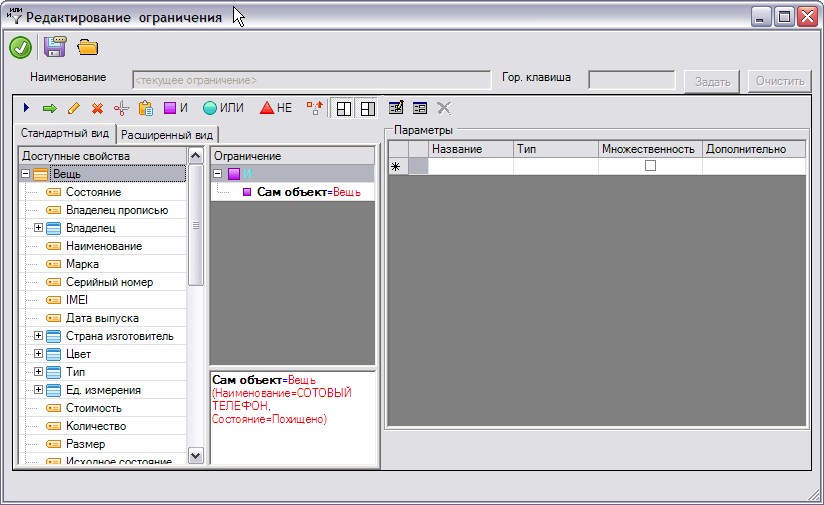Expand the Тип tree node
This screenshot has width=824, height=505.
click(x=38, y=372)
